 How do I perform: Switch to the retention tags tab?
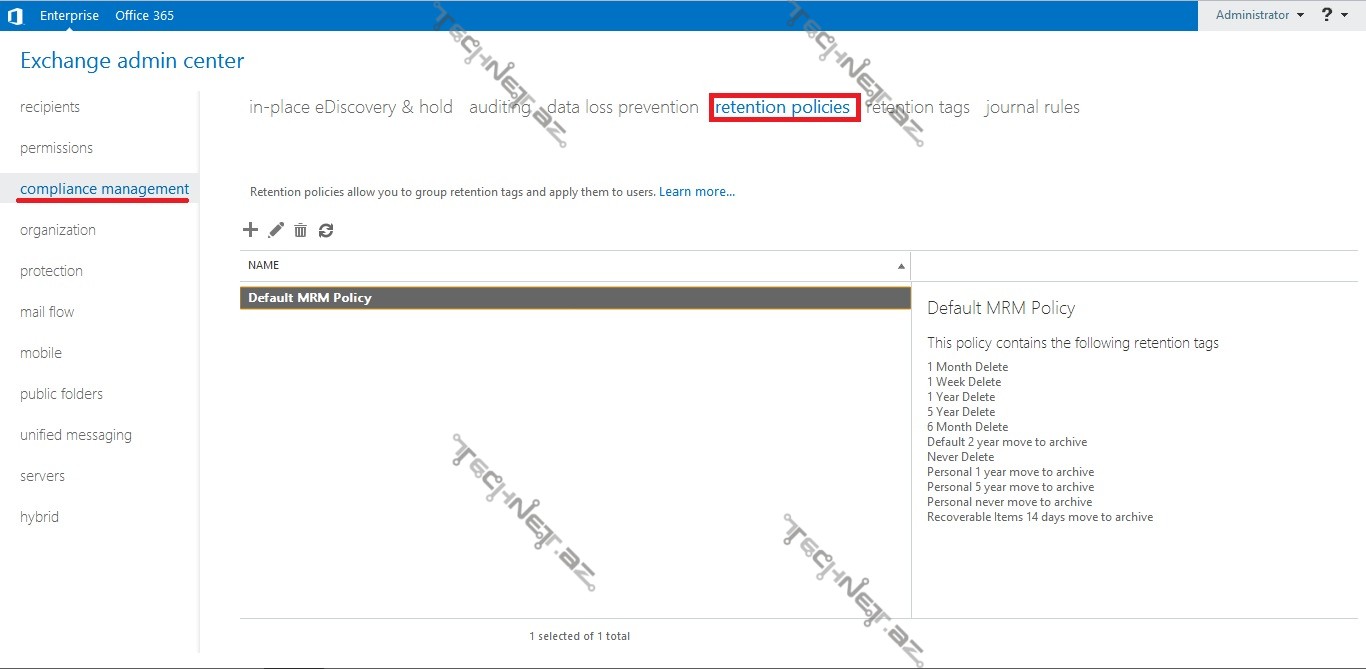(x=920, y=107)
